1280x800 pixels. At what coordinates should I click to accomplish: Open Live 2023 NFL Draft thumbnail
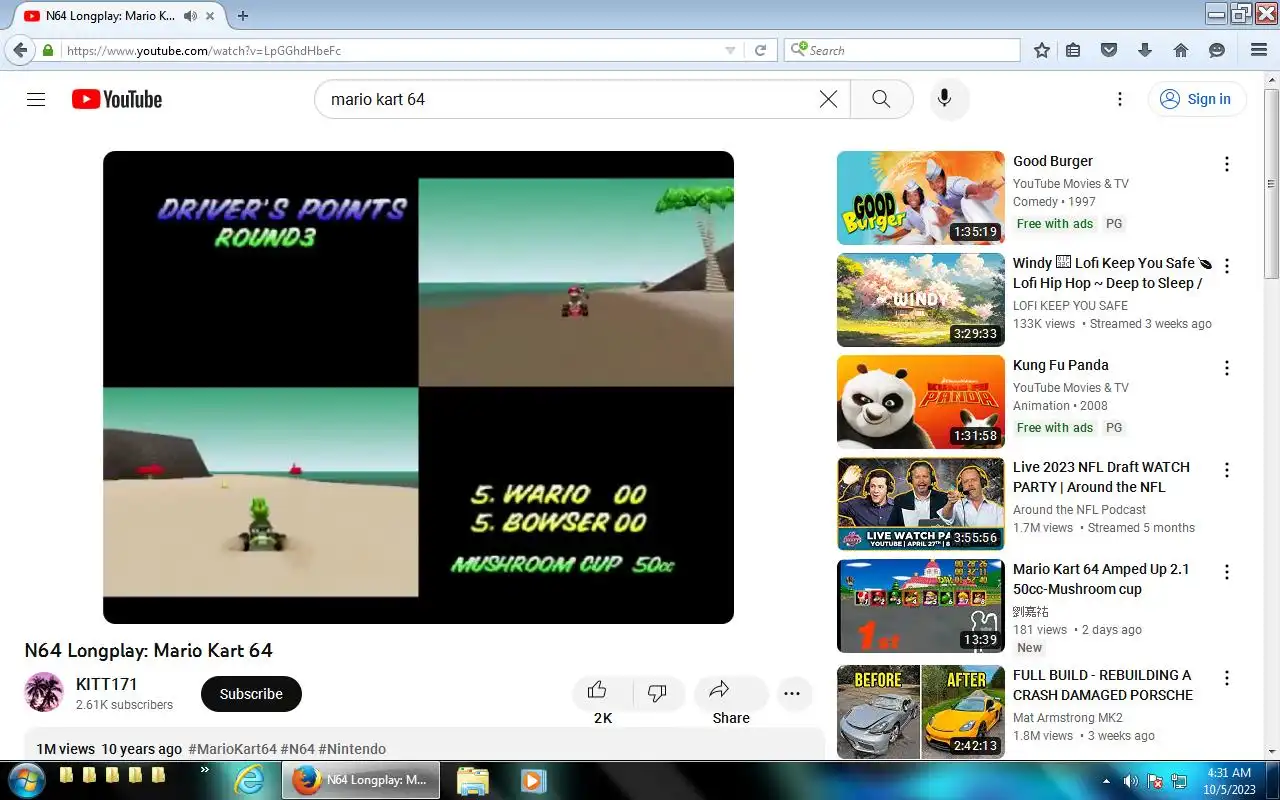coord(920,504)
